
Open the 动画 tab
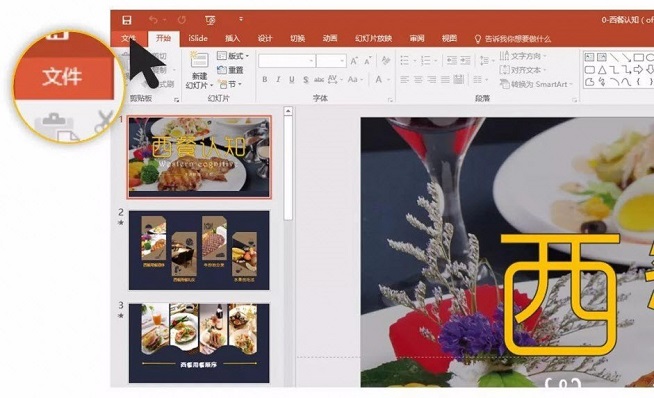pos(330,38)
